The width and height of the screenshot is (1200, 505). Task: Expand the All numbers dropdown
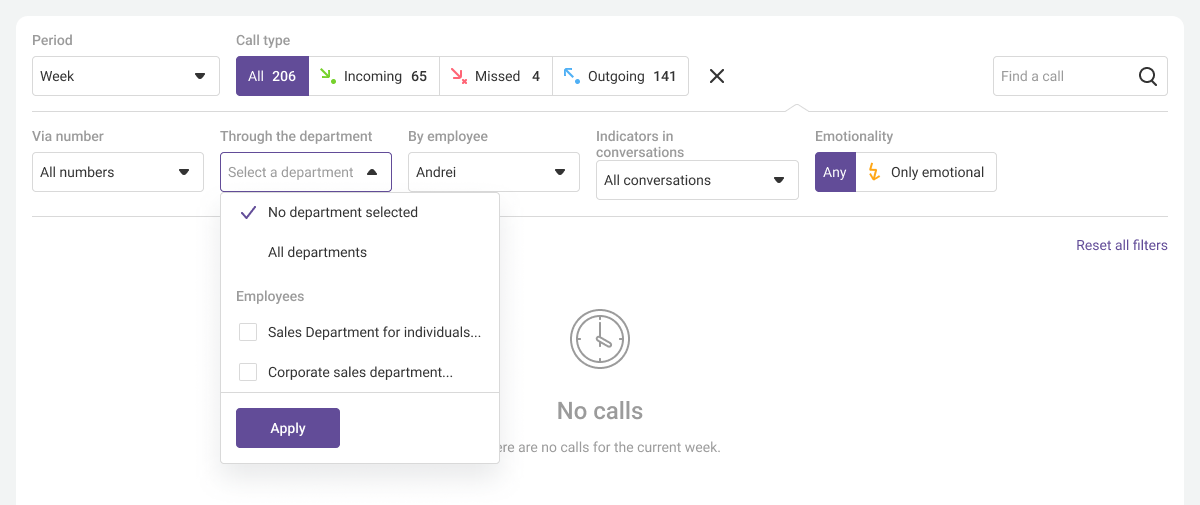(118, 172)
